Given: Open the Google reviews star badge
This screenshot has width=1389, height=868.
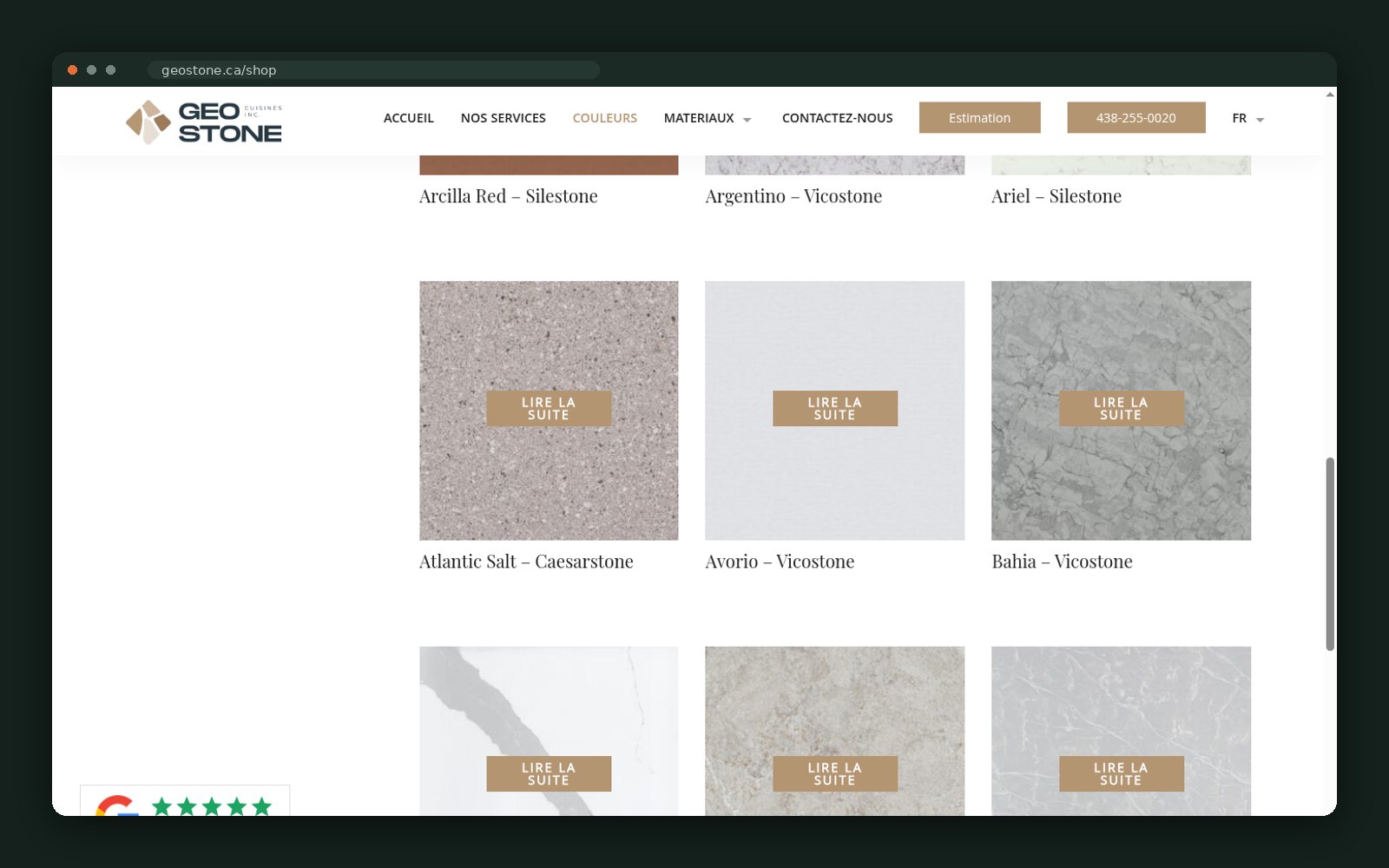Looking at the screenshot, I should pos(185,801).
